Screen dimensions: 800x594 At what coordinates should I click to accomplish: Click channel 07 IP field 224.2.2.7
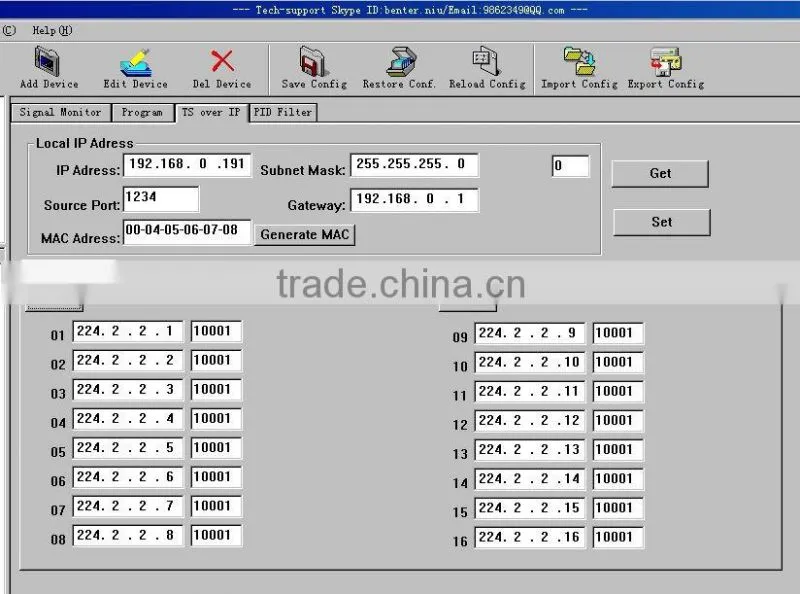[x=128, y=506]
